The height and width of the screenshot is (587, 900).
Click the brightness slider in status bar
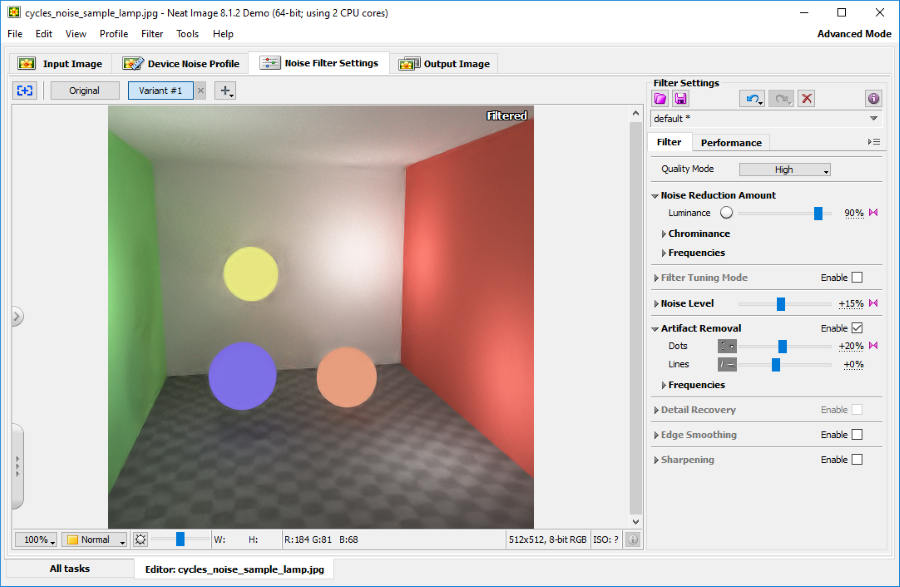coord(180,539)
